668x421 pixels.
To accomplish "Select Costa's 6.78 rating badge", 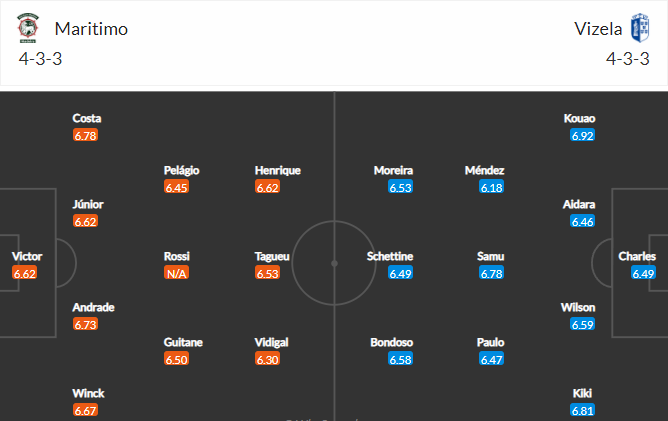I will point(85,136).
